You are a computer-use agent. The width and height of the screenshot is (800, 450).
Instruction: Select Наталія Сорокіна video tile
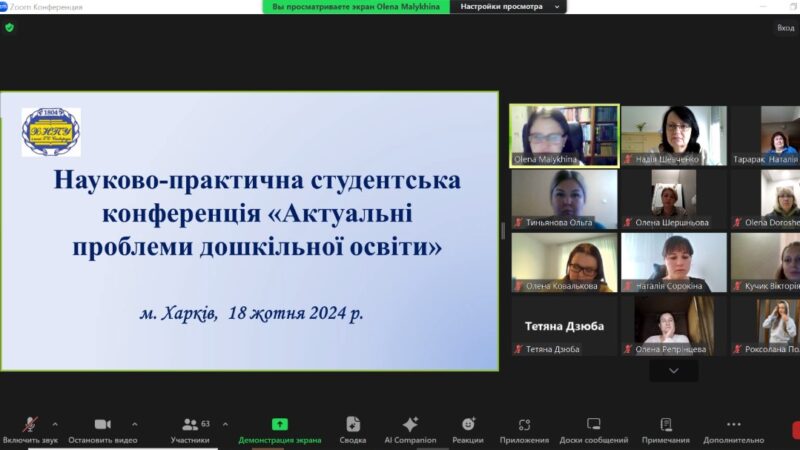[x=674, y=262]
